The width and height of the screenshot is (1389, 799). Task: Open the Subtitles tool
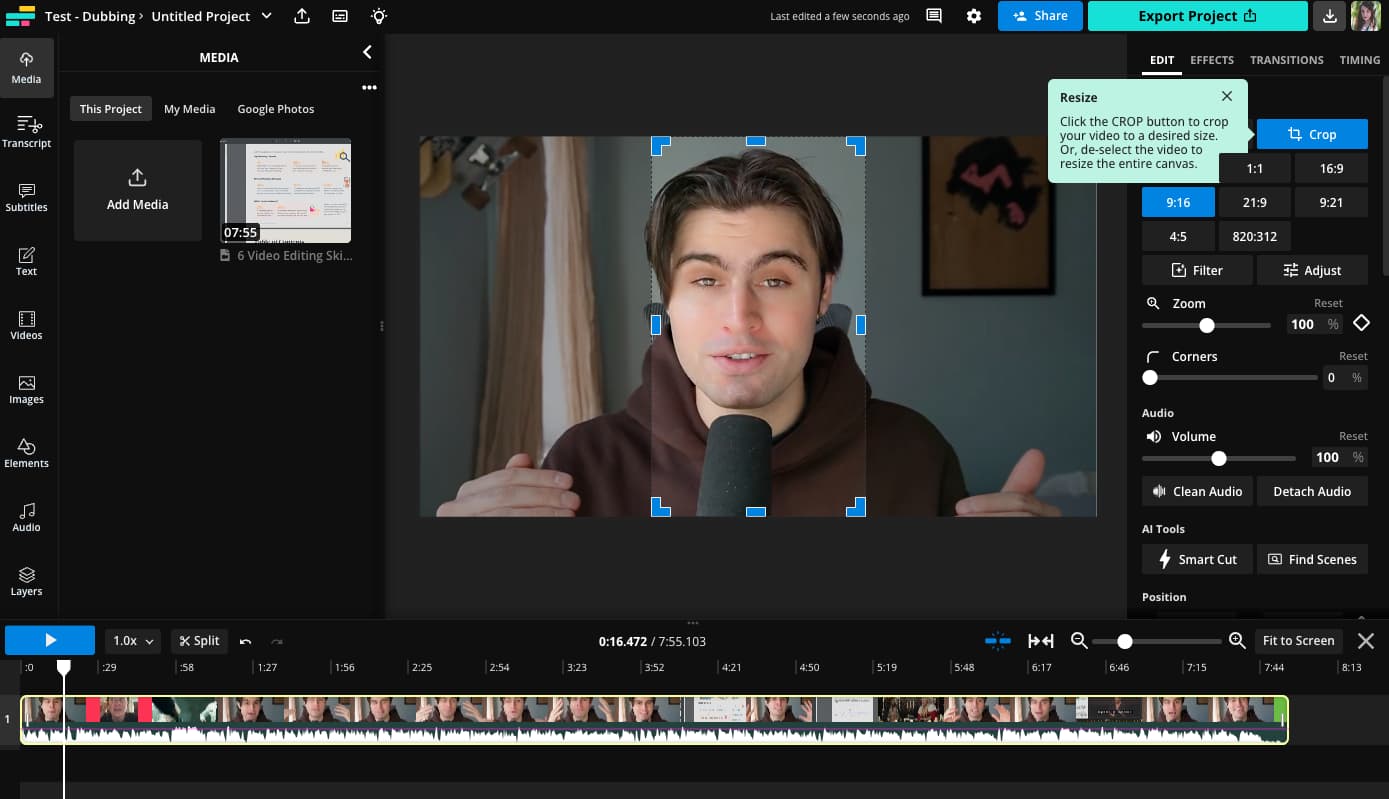click(26, 196)
